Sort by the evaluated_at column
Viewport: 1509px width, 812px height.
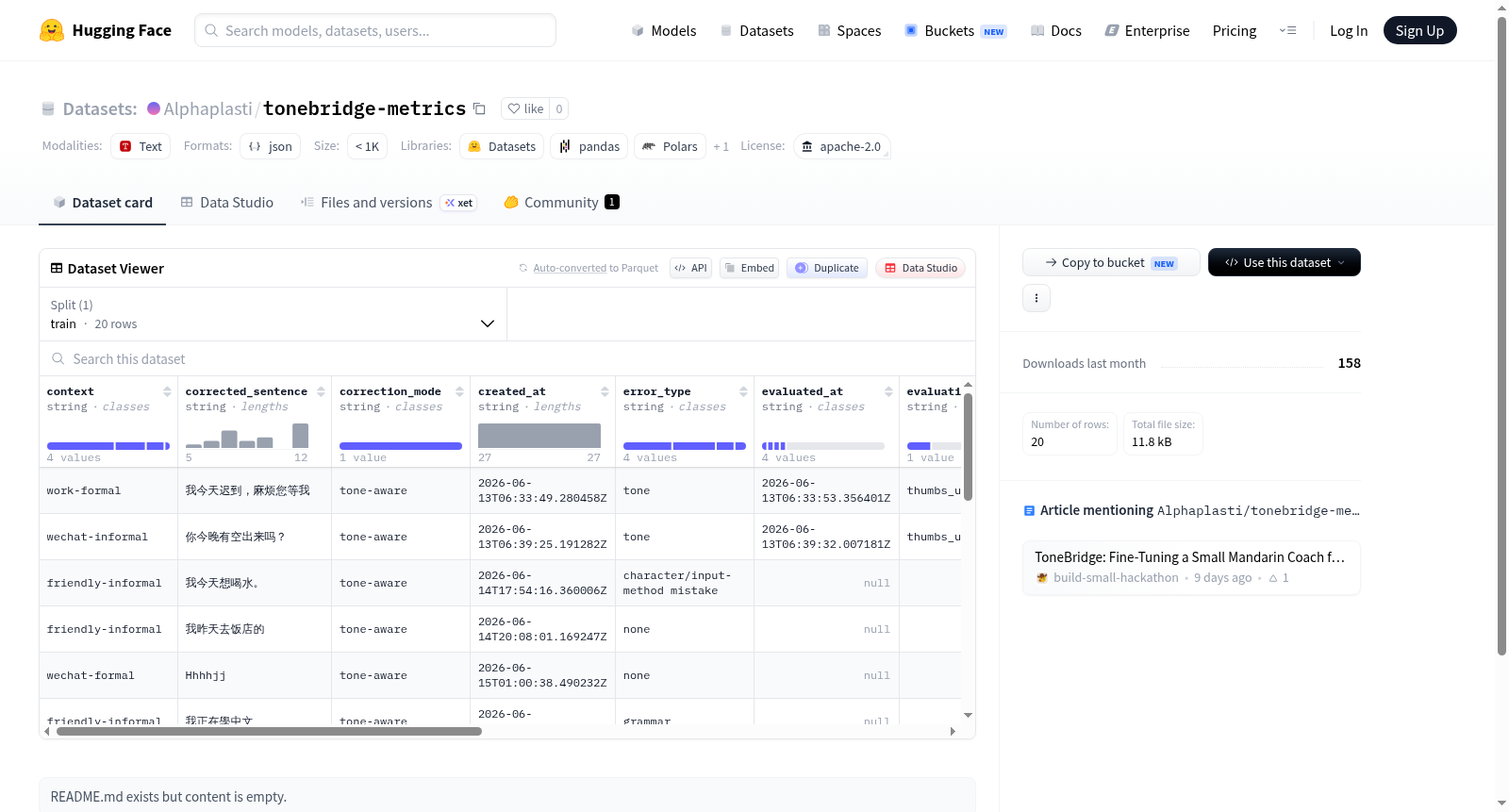(888, 391)
